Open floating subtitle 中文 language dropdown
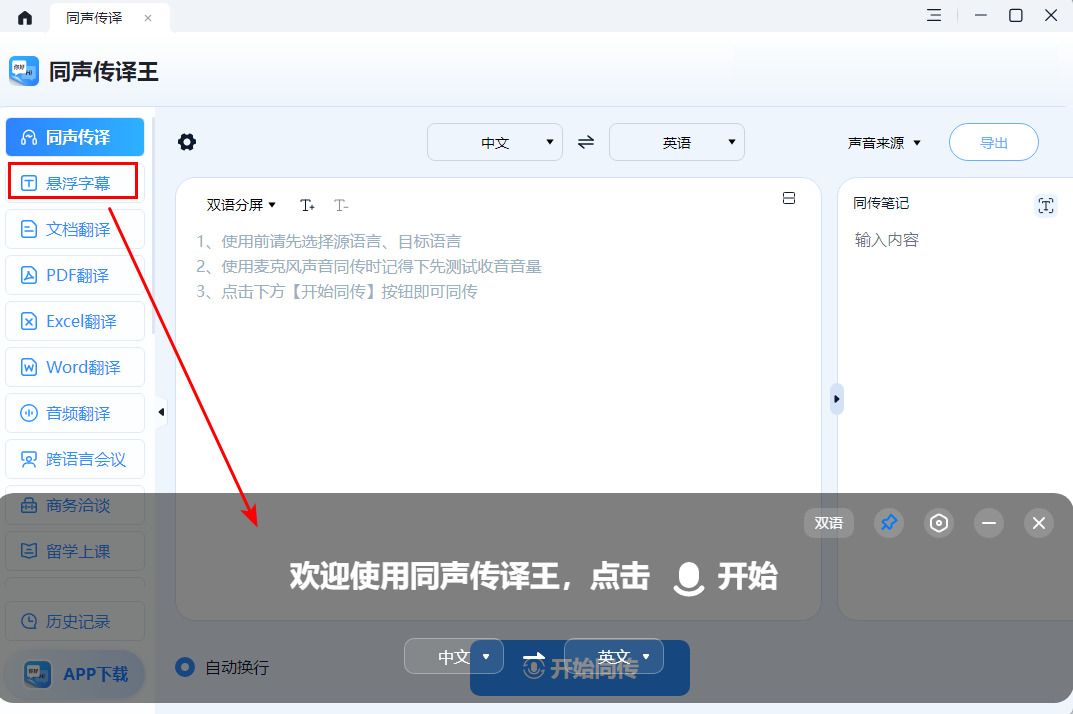Image resolution: width=1073 pixels, height=714 pixels. (x=454, y=656)
